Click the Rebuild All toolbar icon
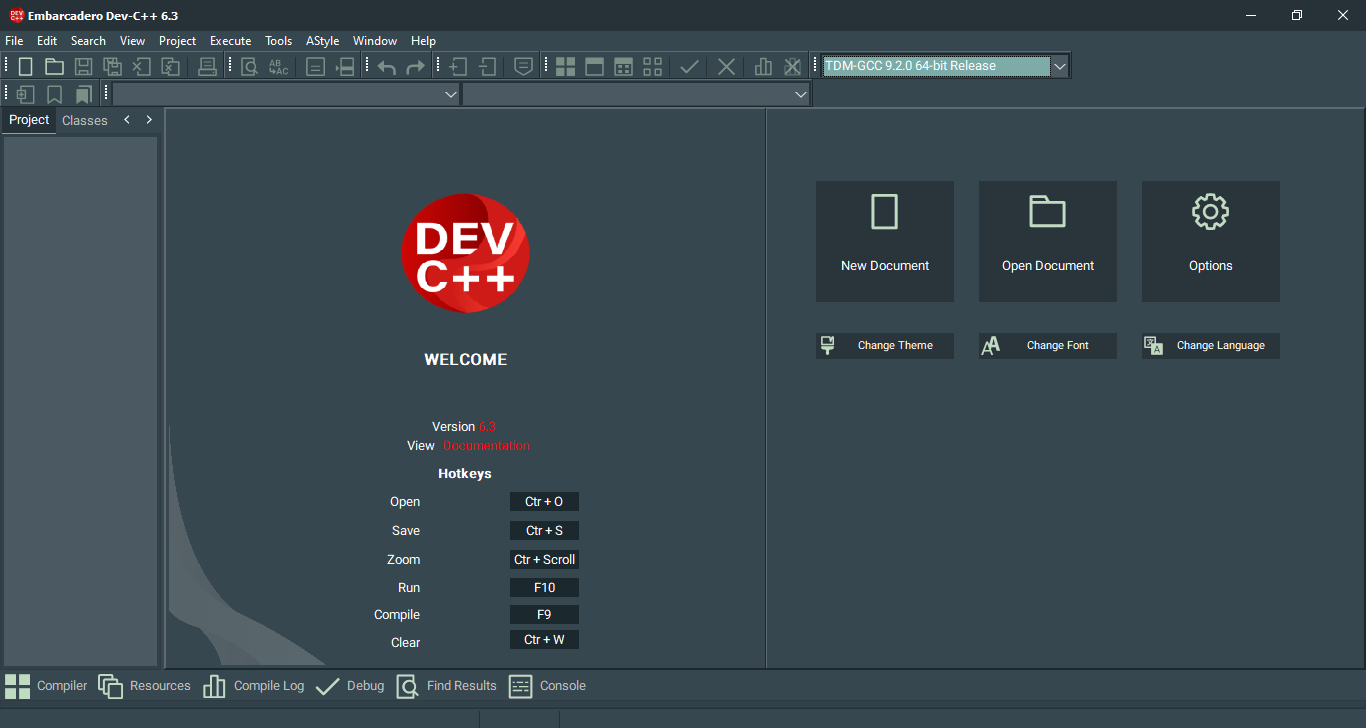 653,67
